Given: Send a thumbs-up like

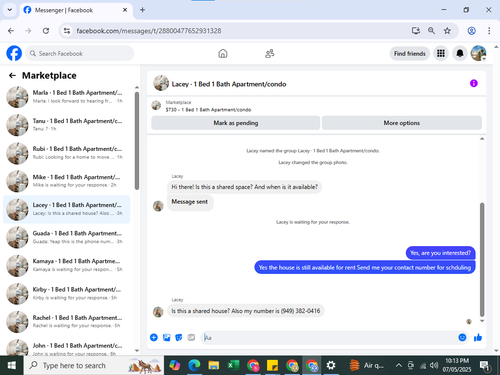Looking at the screenshot, I should click(x=478, y=338).
